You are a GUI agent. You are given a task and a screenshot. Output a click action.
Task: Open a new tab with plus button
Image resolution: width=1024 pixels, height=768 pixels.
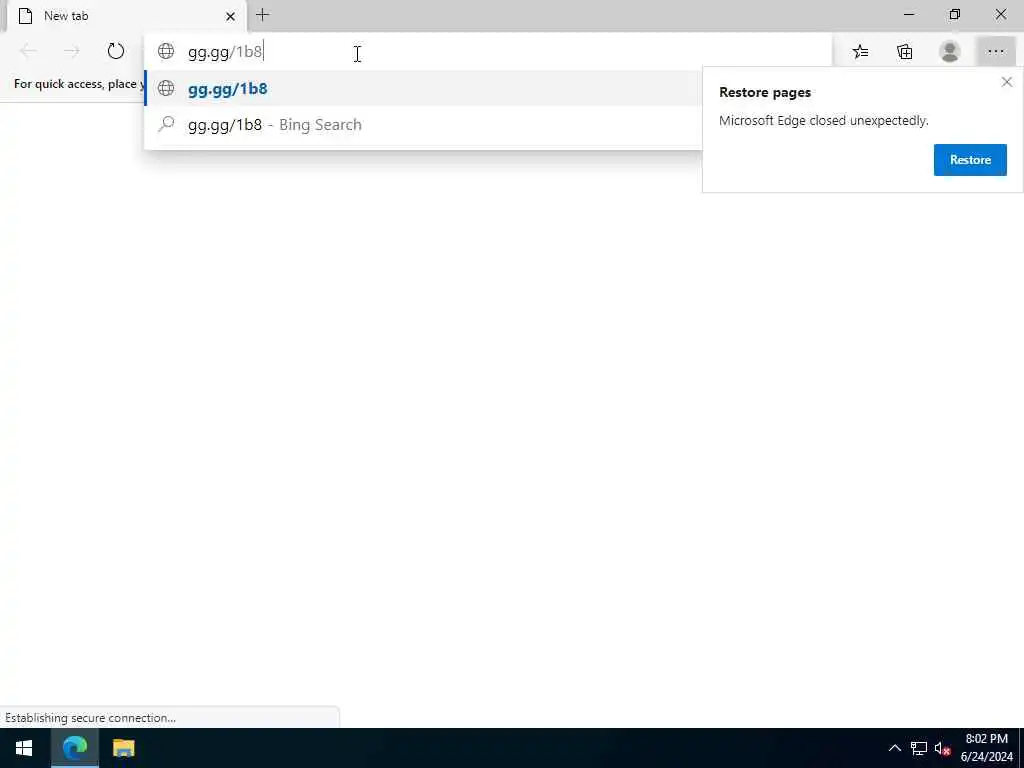click(263, 15)
